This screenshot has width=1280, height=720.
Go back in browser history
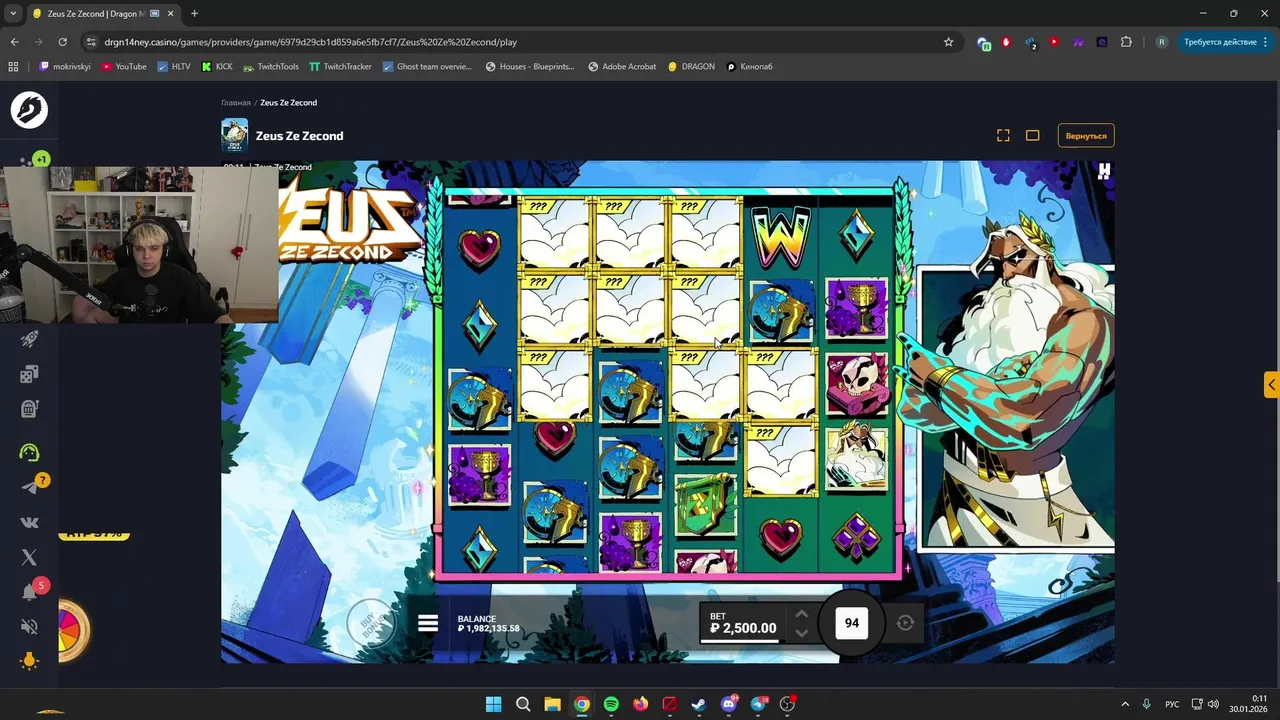click(14, 42)
